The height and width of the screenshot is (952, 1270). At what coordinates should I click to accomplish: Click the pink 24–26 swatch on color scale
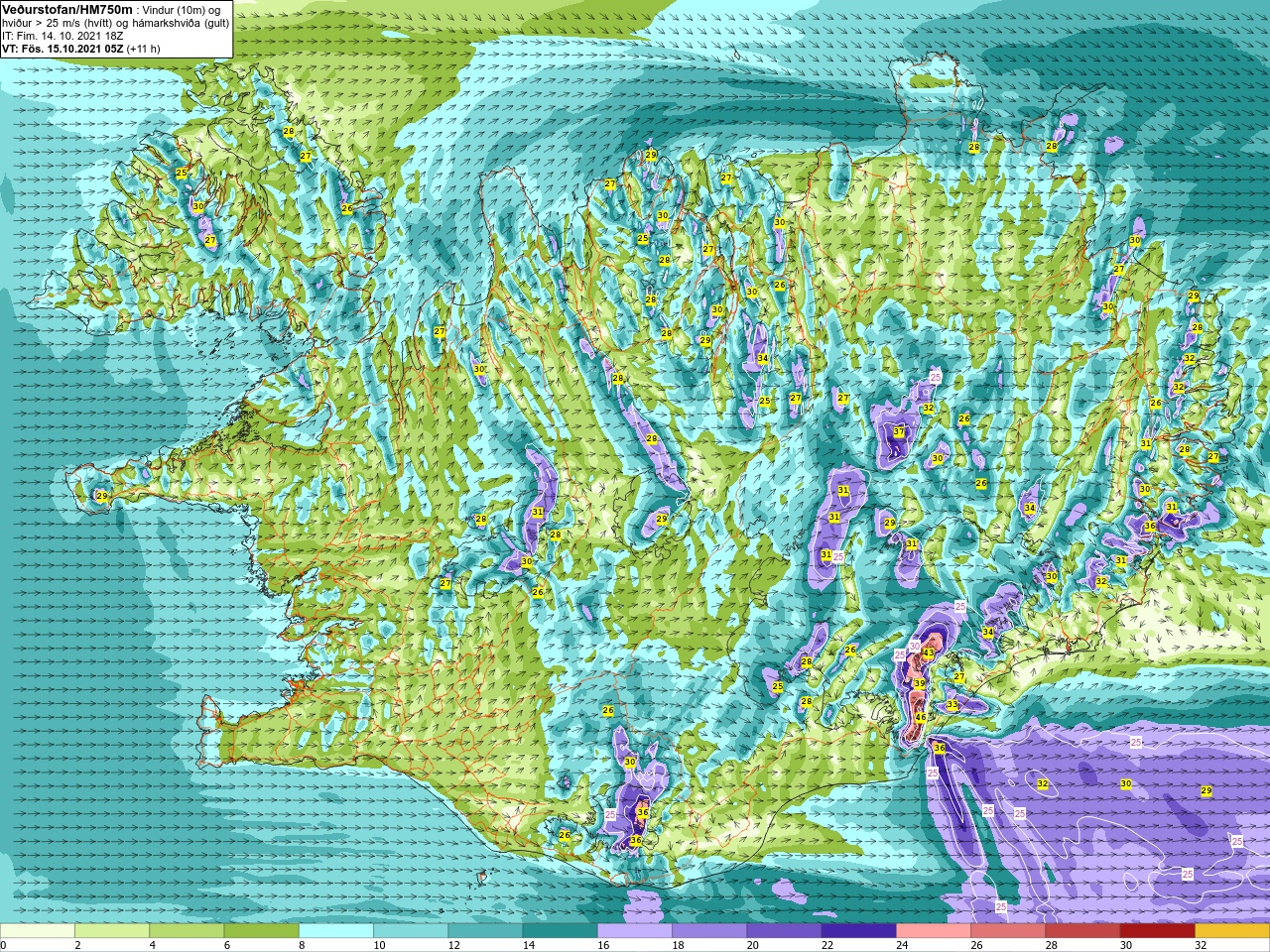(934, 931)
